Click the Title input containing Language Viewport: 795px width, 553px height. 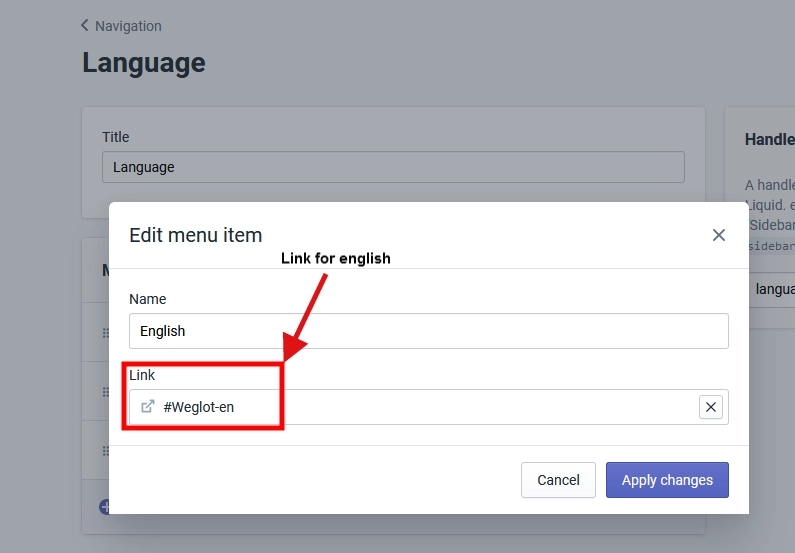click(393, 167)
